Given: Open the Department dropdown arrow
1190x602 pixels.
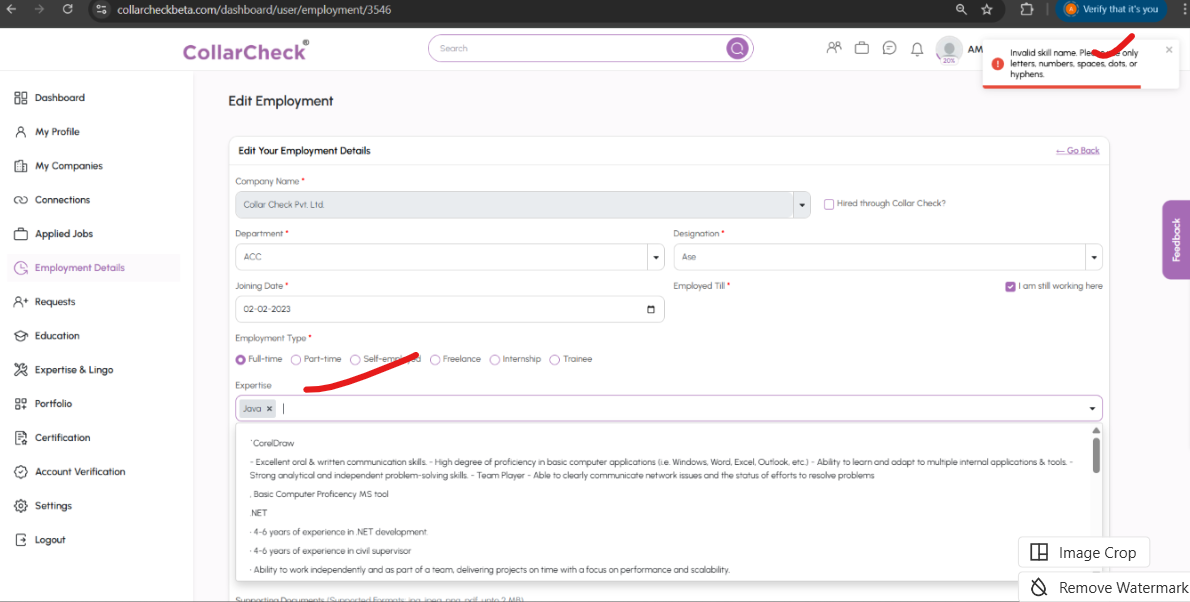Looking at the screenshot, I should (656, 257).
